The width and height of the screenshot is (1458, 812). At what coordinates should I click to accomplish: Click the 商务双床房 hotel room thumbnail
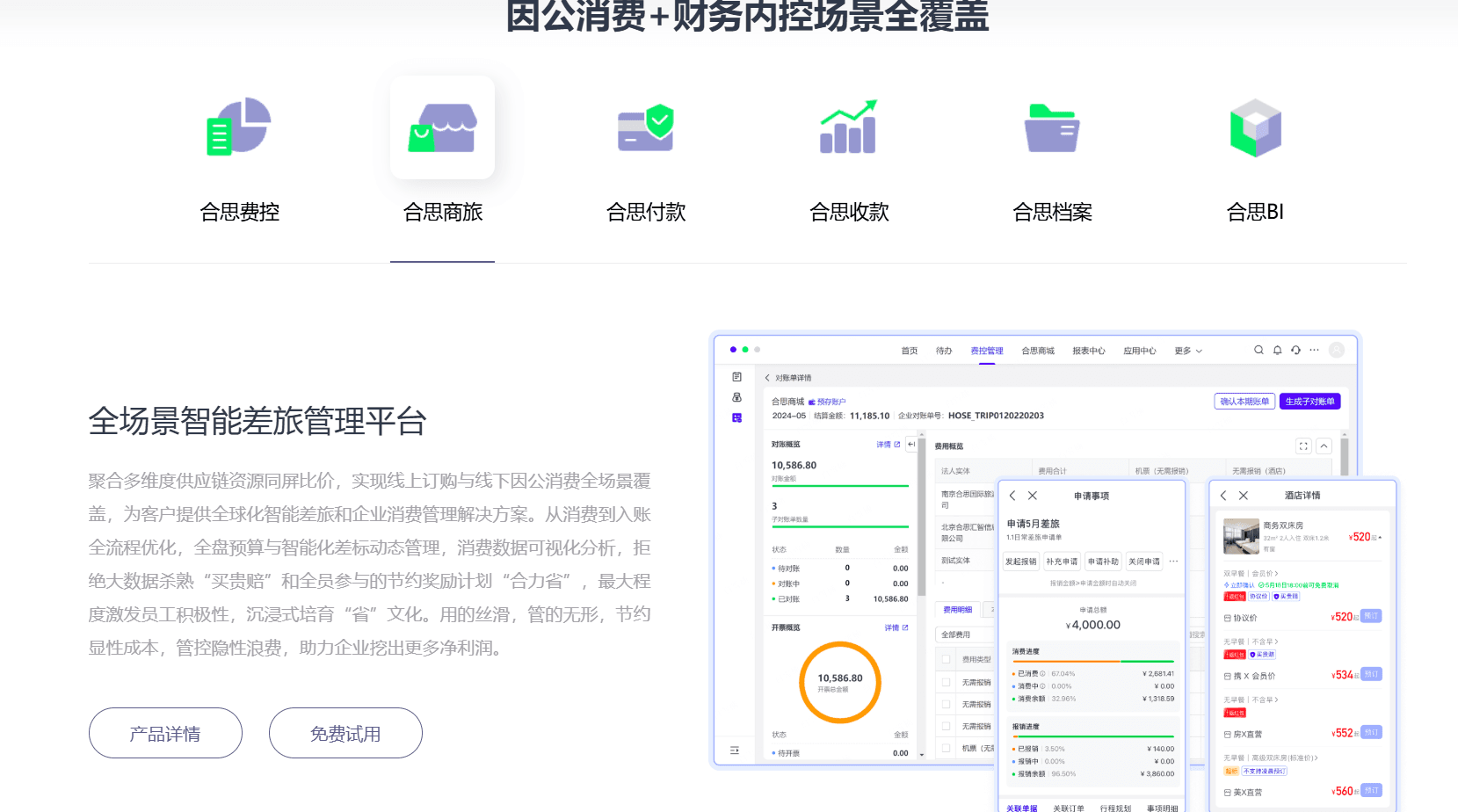click(1241, 537)
